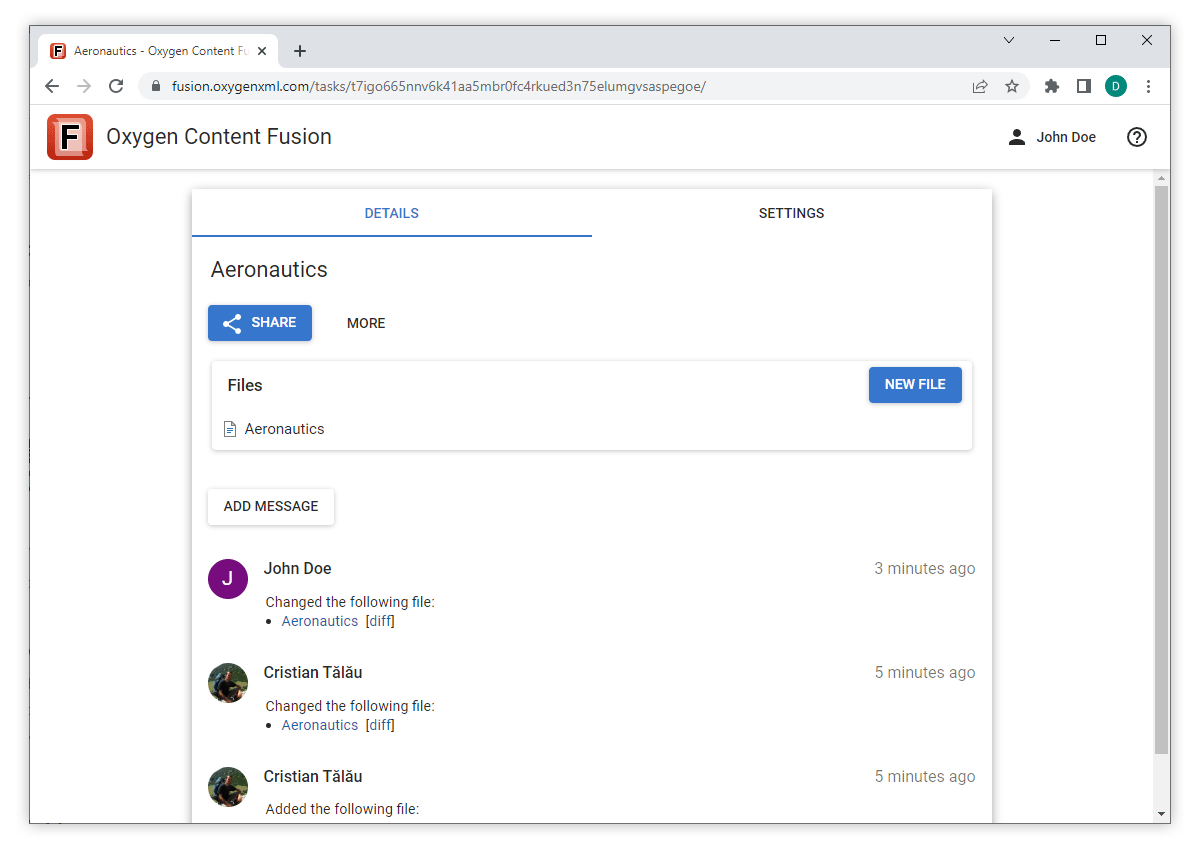Click Cristian Tălău's avatar on the changed-file message
Screen dimensions: 1200x850
(228, 683)
